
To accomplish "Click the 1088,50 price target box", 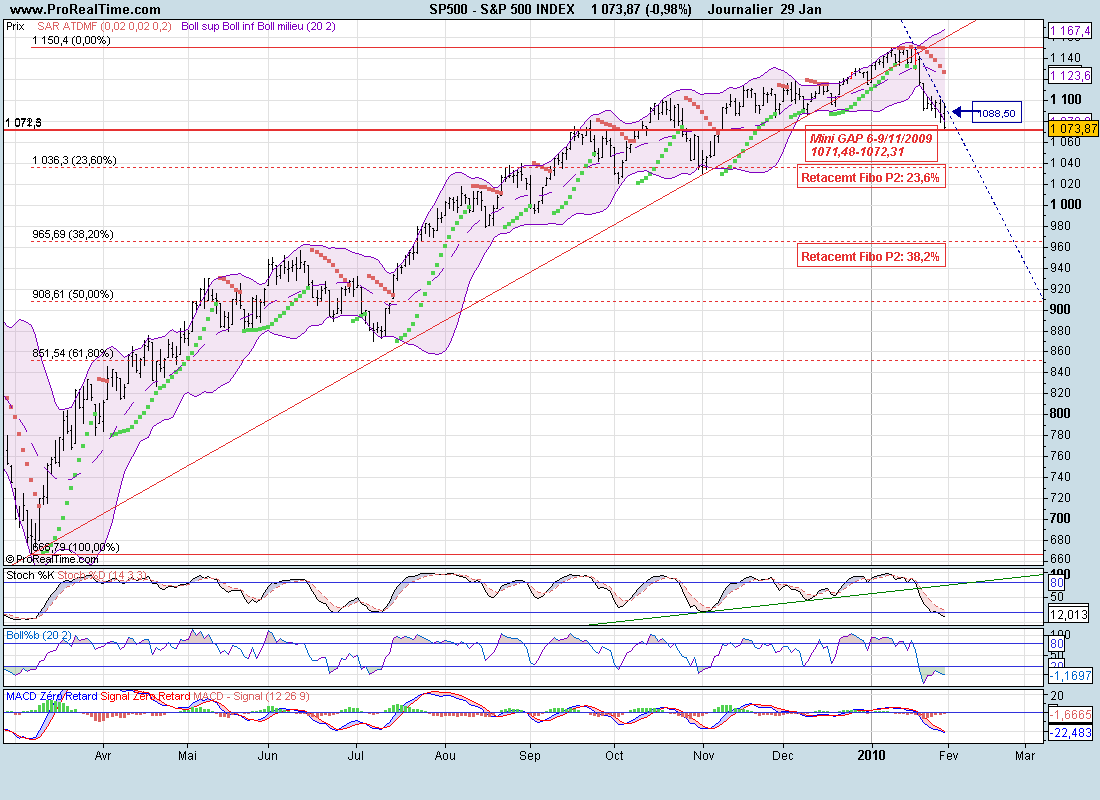I will 996,113.
